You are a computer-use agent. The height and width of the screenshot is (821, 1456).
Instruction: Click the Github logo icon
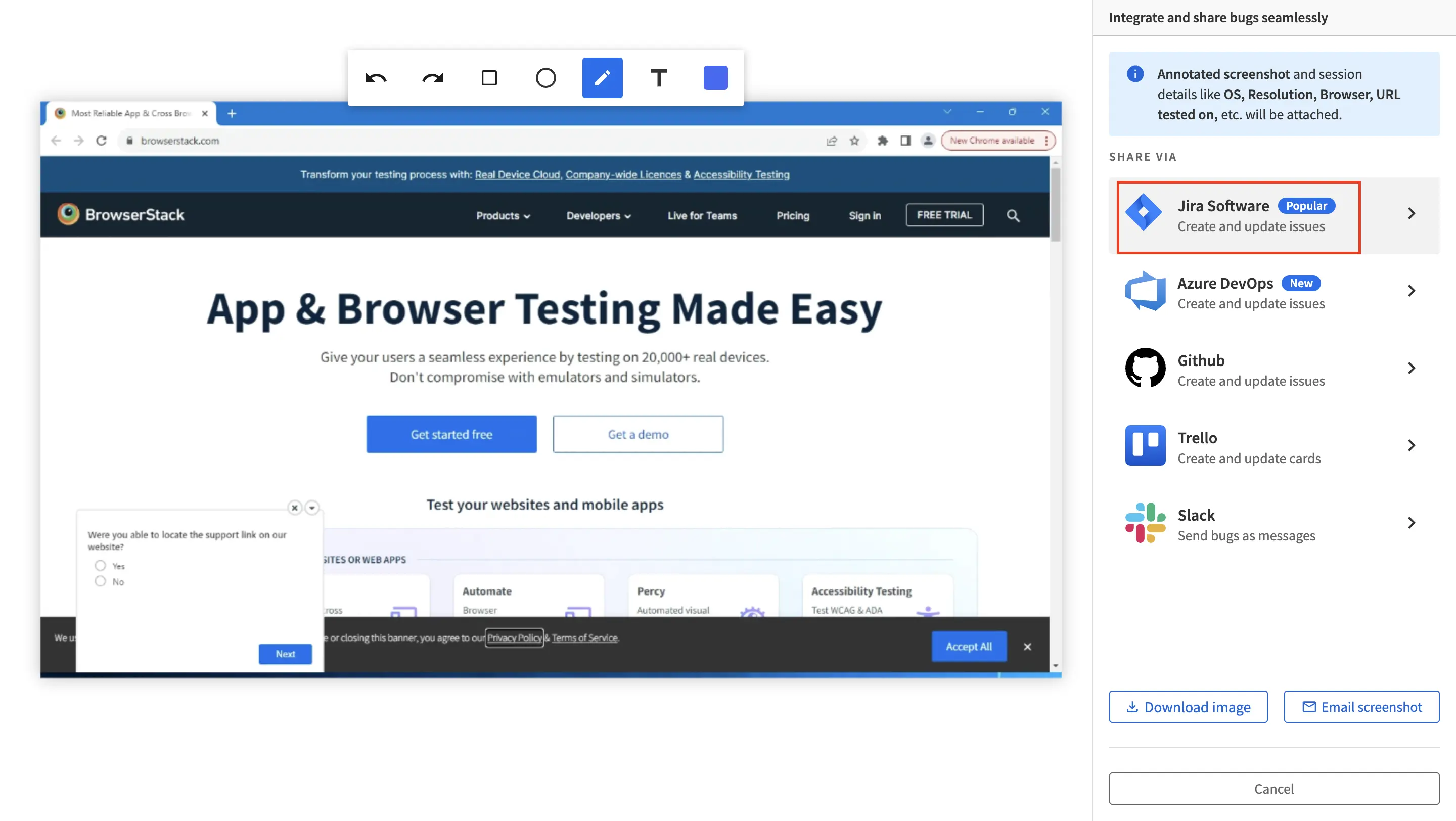[x=1145, y=368]
